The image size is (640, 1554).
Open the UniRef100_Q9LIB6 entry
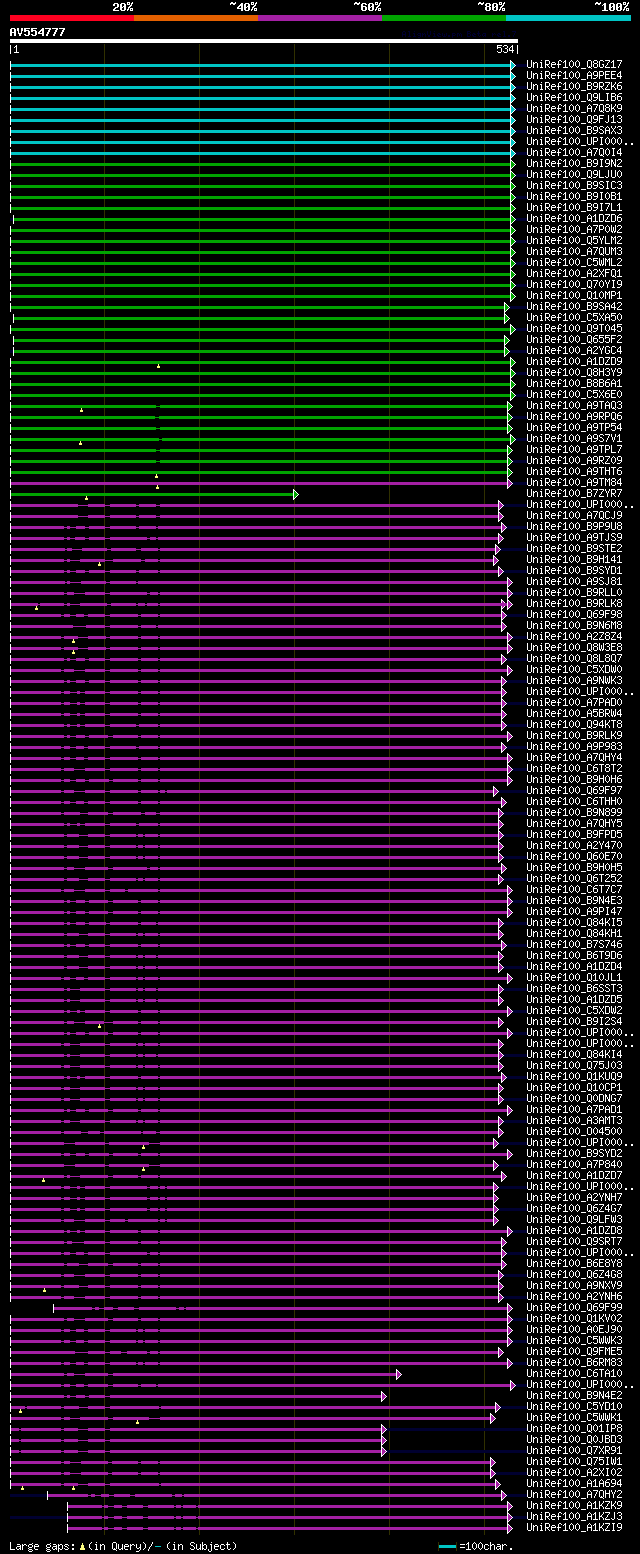[x=574, y=97]
